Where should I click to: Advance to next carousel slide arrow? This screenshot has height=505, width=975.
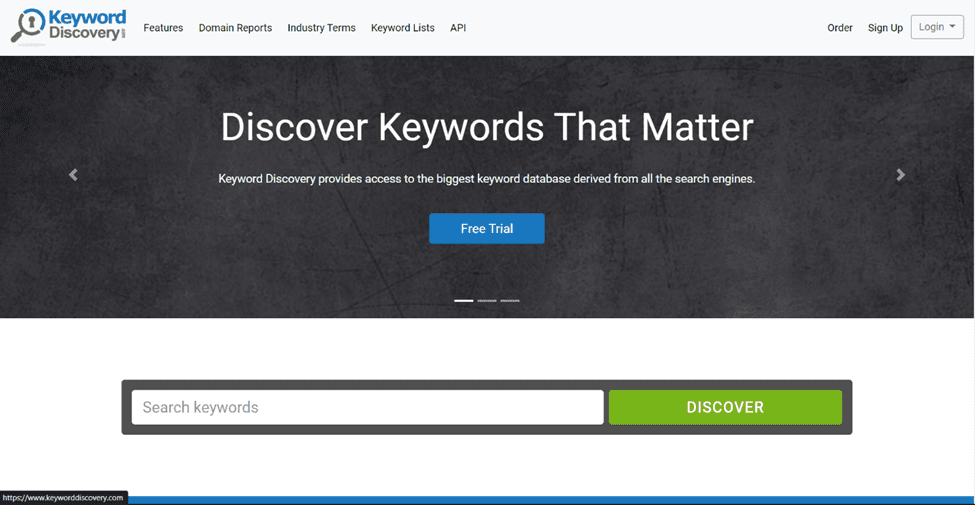[x=900, y=175]
